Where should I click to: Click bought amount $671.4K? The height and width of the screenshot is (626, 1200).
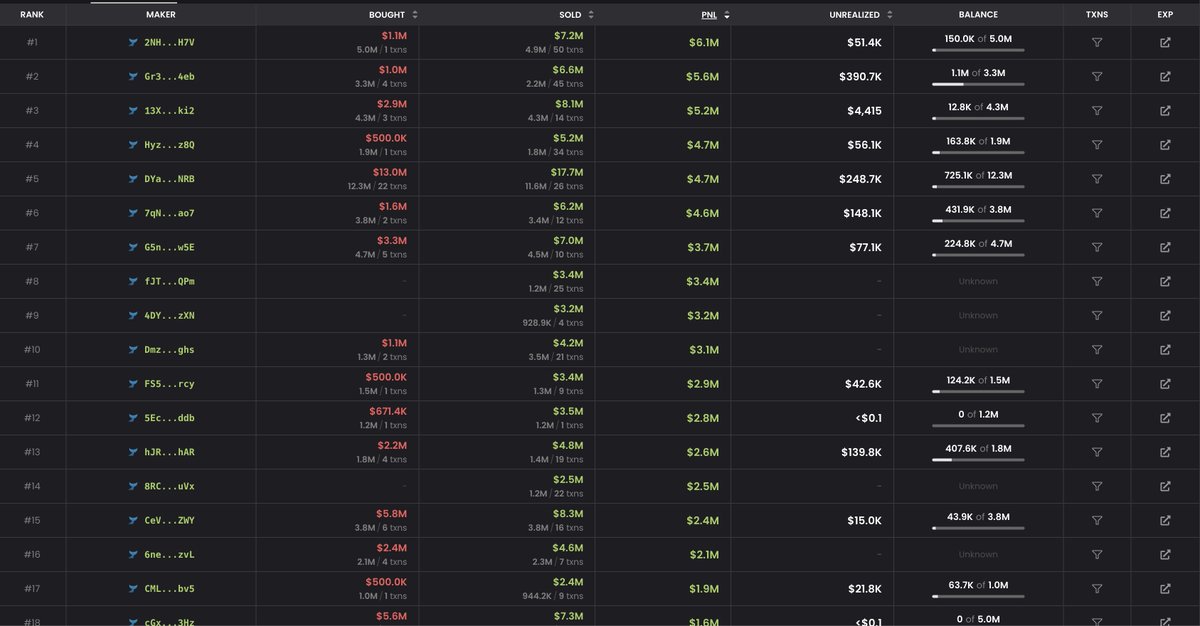387,411
